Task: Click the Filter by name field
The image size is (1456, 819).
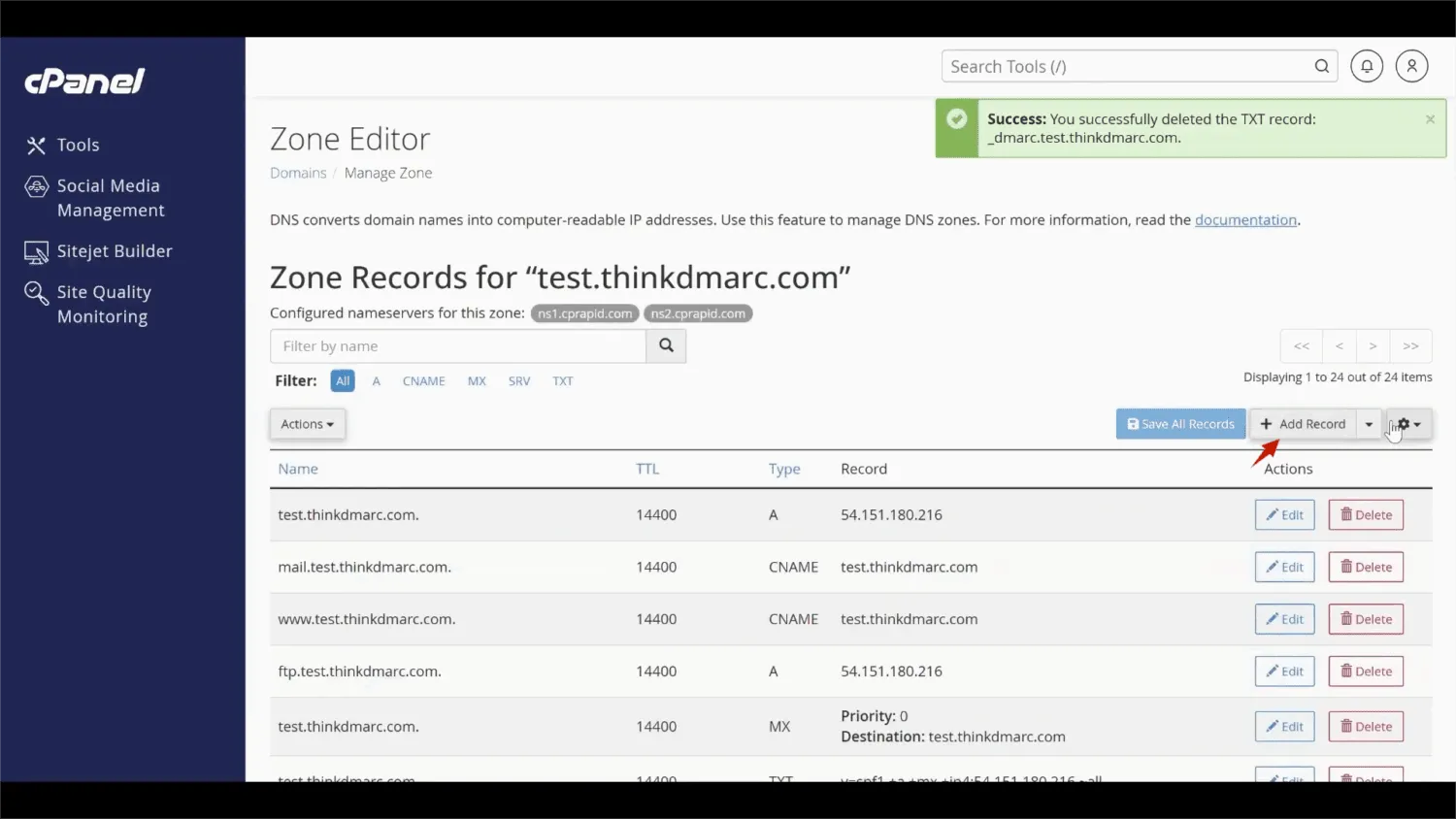Action: tap(458, 346)
